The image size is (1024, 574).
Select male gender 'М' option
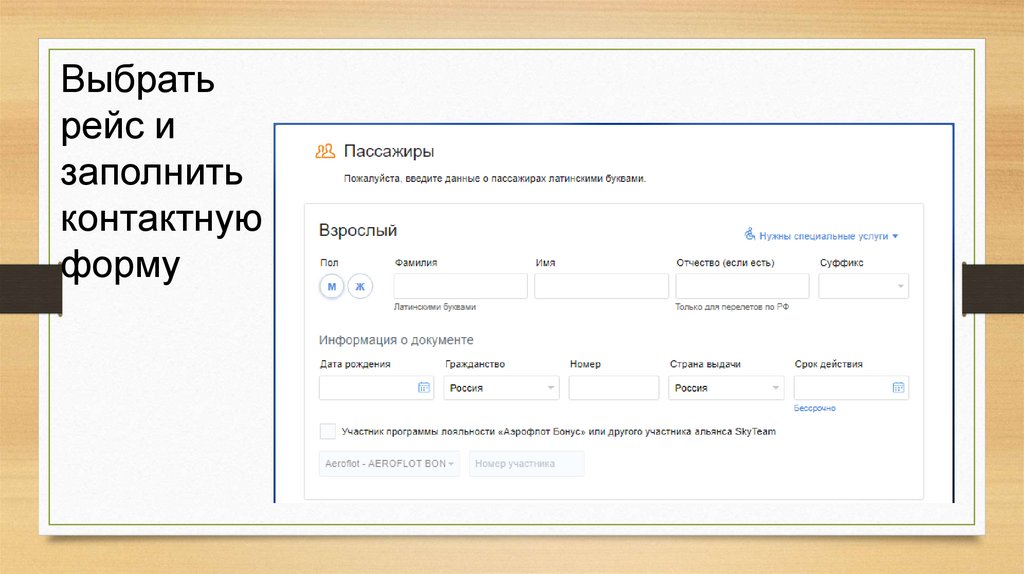coord(332,286)
